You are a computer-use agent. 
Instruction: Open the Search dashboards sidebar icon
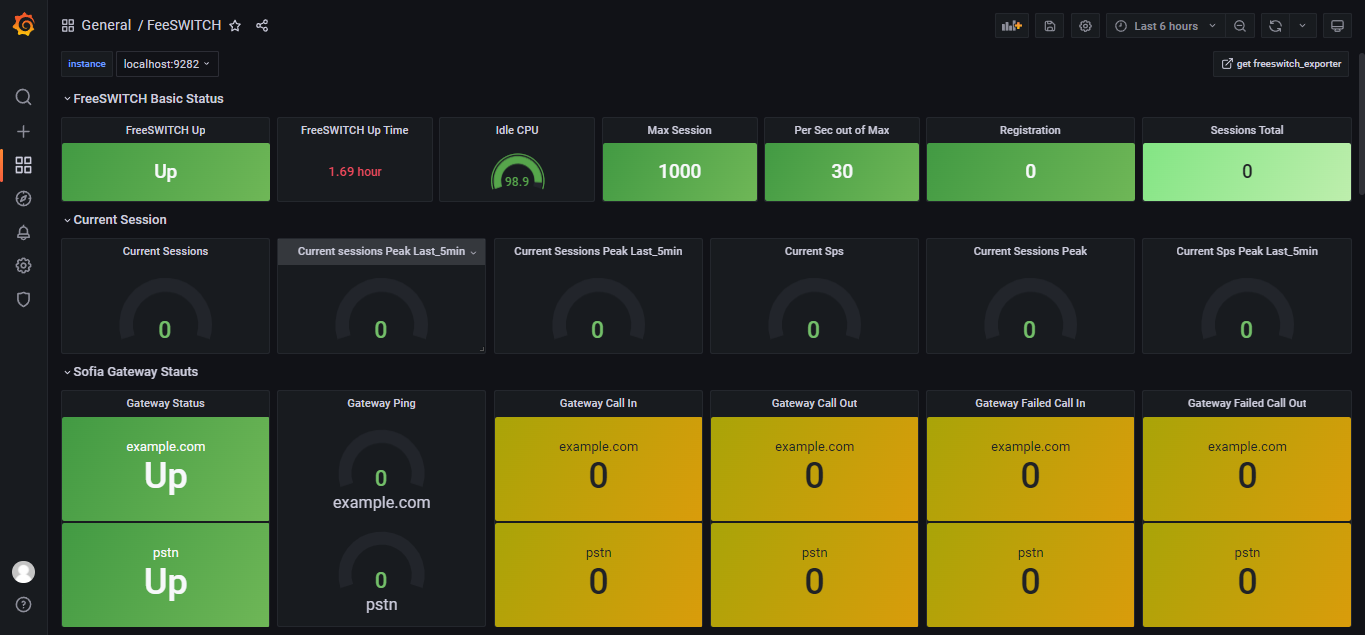point(24,97)
